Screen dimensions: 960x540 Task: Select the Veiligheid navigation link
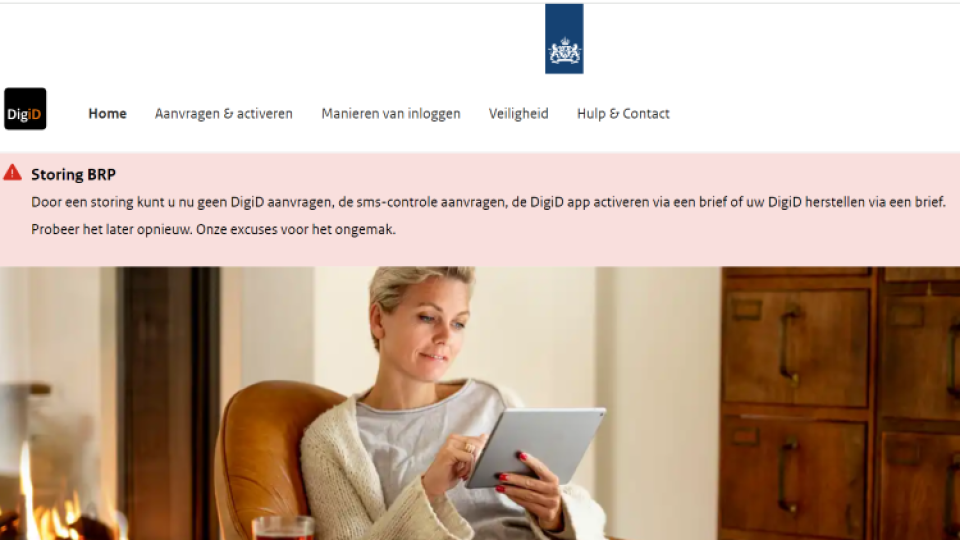click(519, 114)
